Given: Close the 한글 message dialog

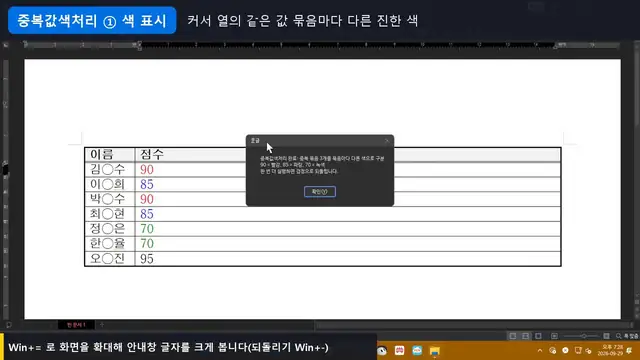Looking at the screenshot, I should pos(387,141).
